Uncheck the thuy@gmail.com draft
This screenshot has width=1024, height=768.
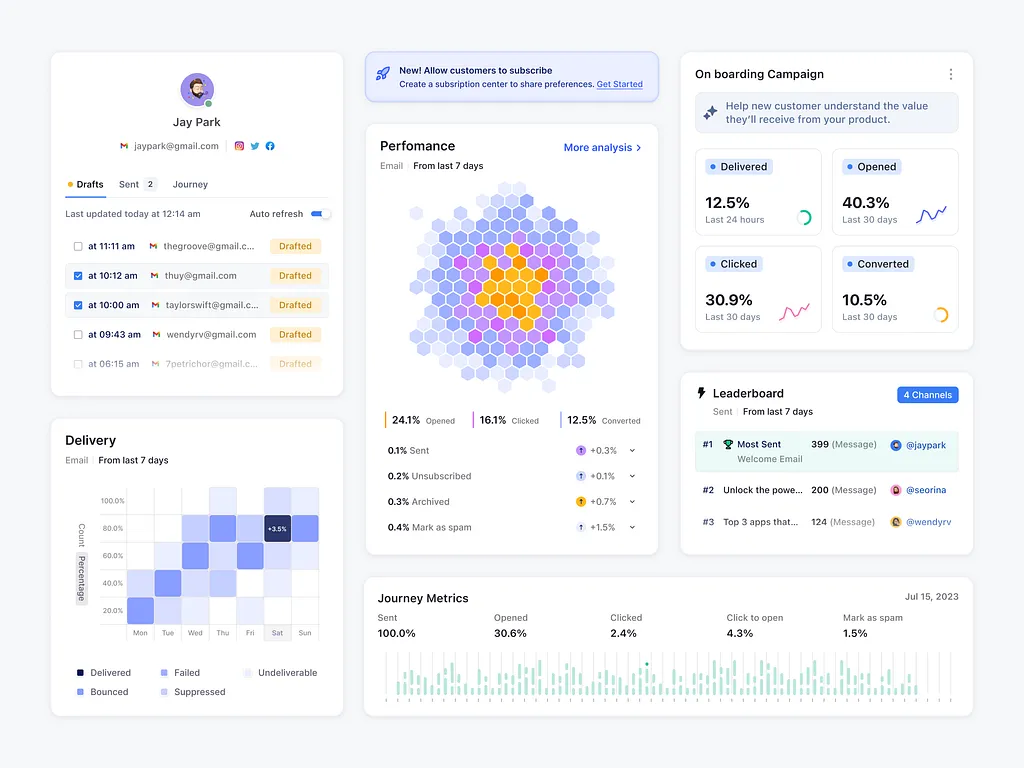[x=78, y=275]
